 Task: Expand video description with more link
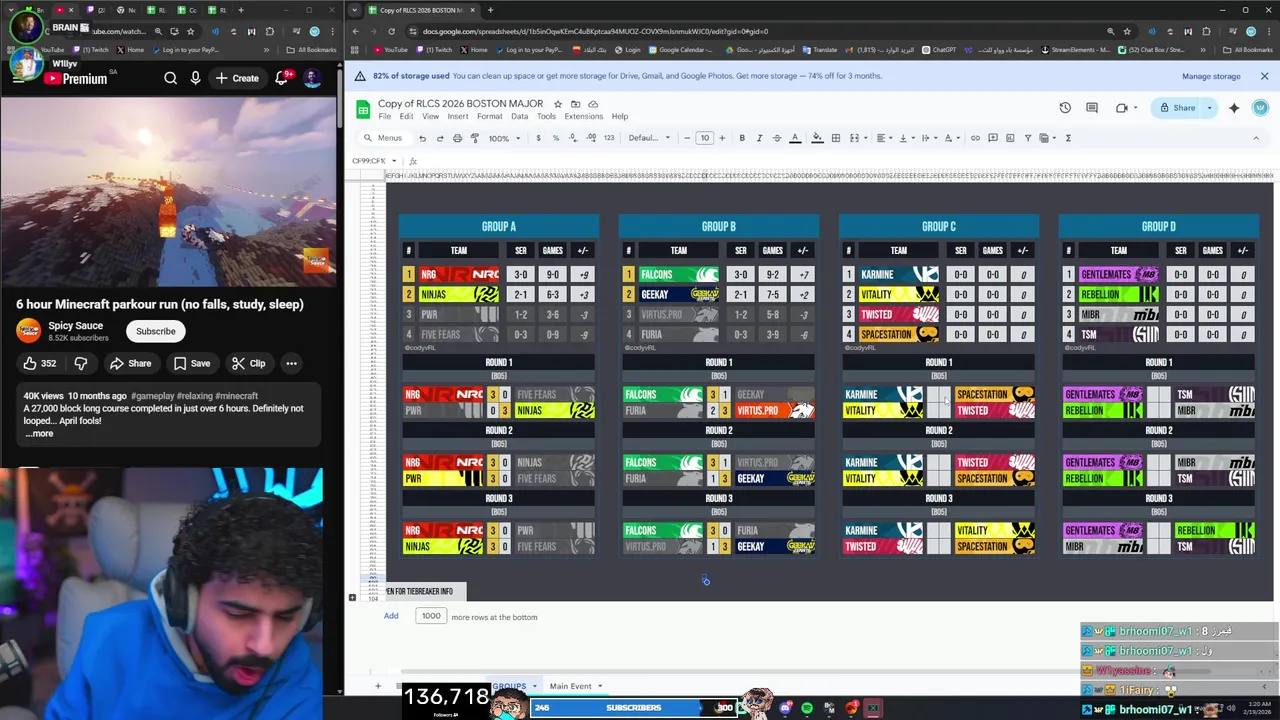(39, 433)
